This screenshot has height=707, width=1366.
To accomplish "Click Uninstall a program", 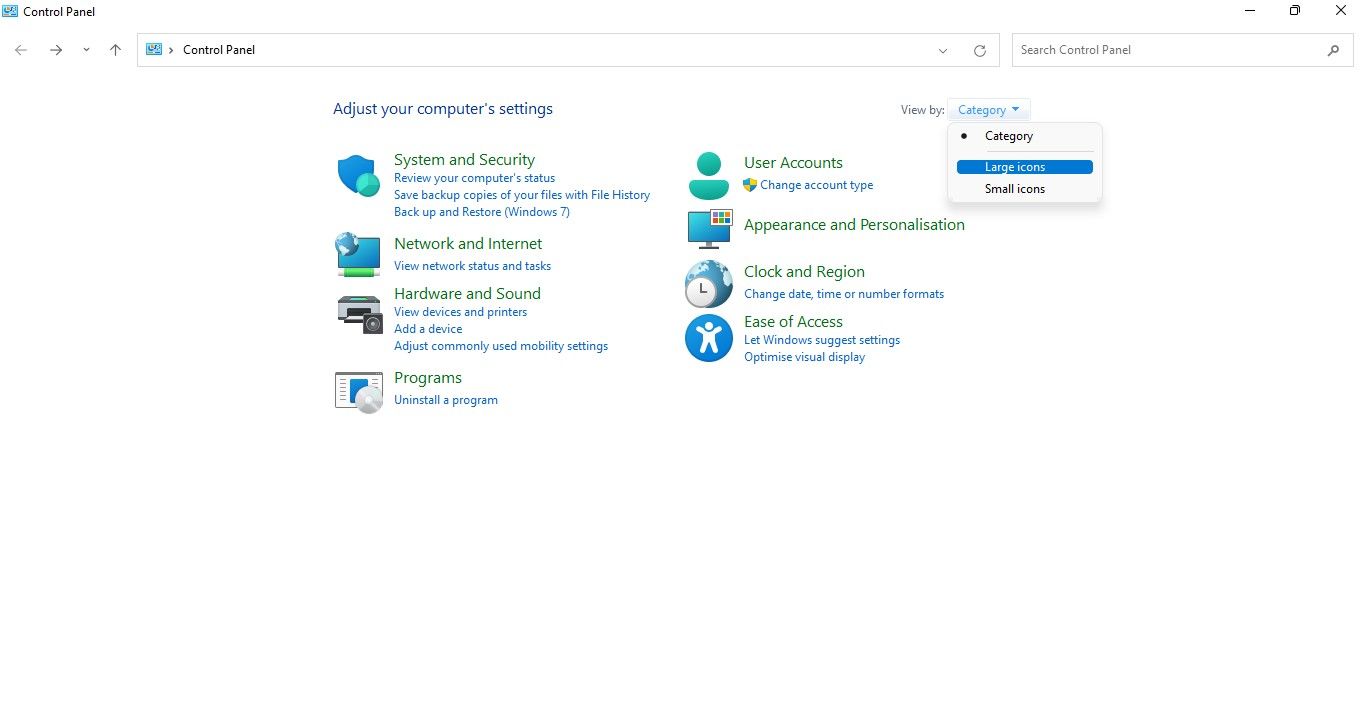I will pyautogui.click(x=446, y=400).
